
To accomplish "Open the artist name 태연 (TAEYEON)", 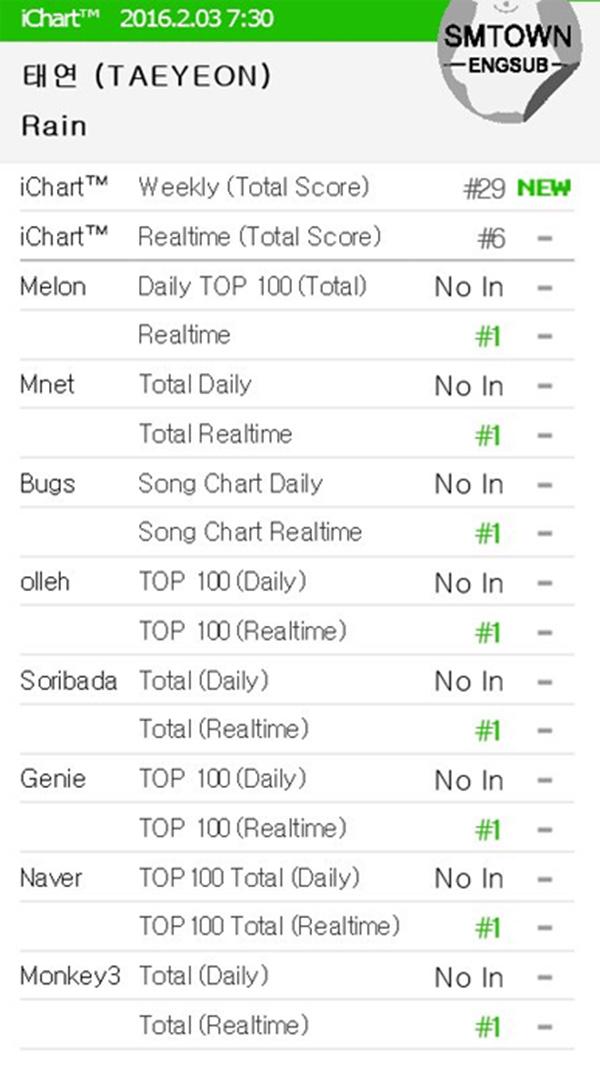I will (x=145, y=77).
